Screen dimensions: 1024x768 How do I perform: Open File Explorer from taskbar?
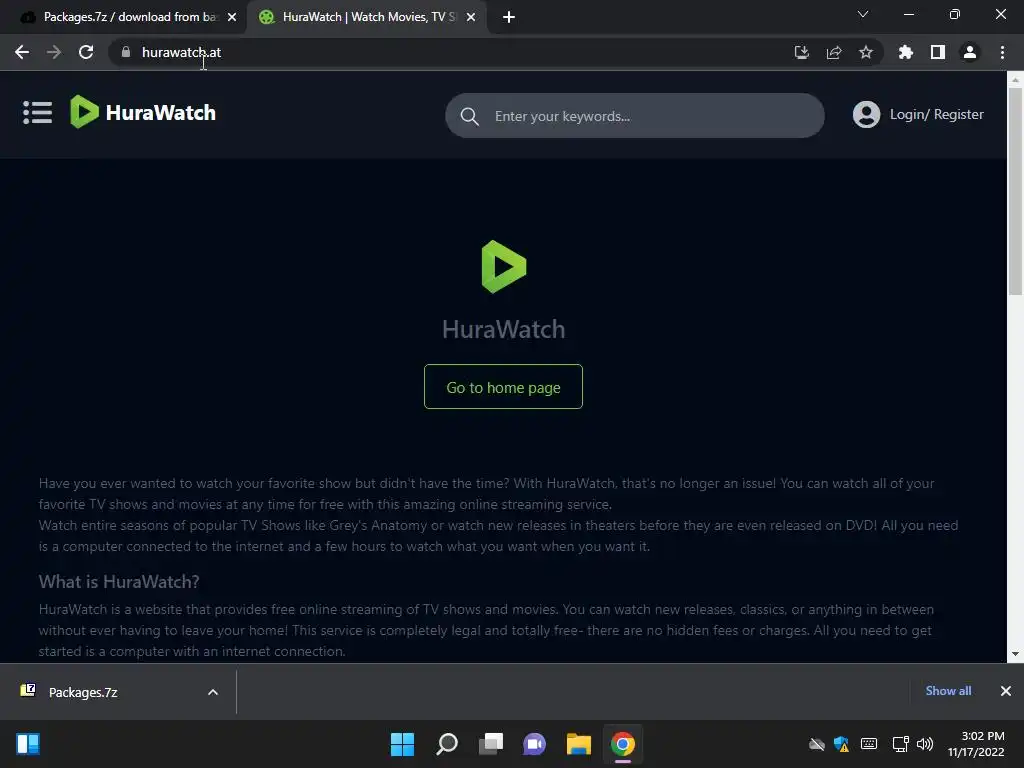[x=579, y=744]
